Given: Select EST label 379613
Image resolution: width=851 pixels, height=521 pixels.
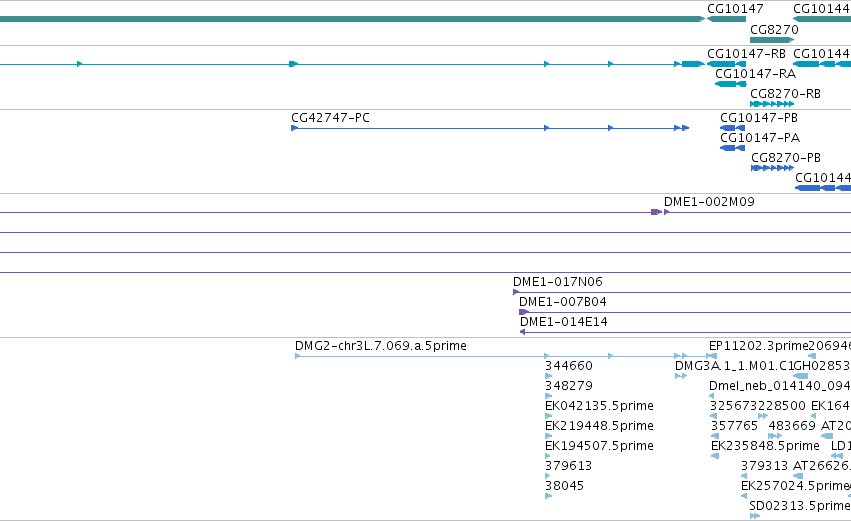Looking at the screenshot, I should click(569, 466).
